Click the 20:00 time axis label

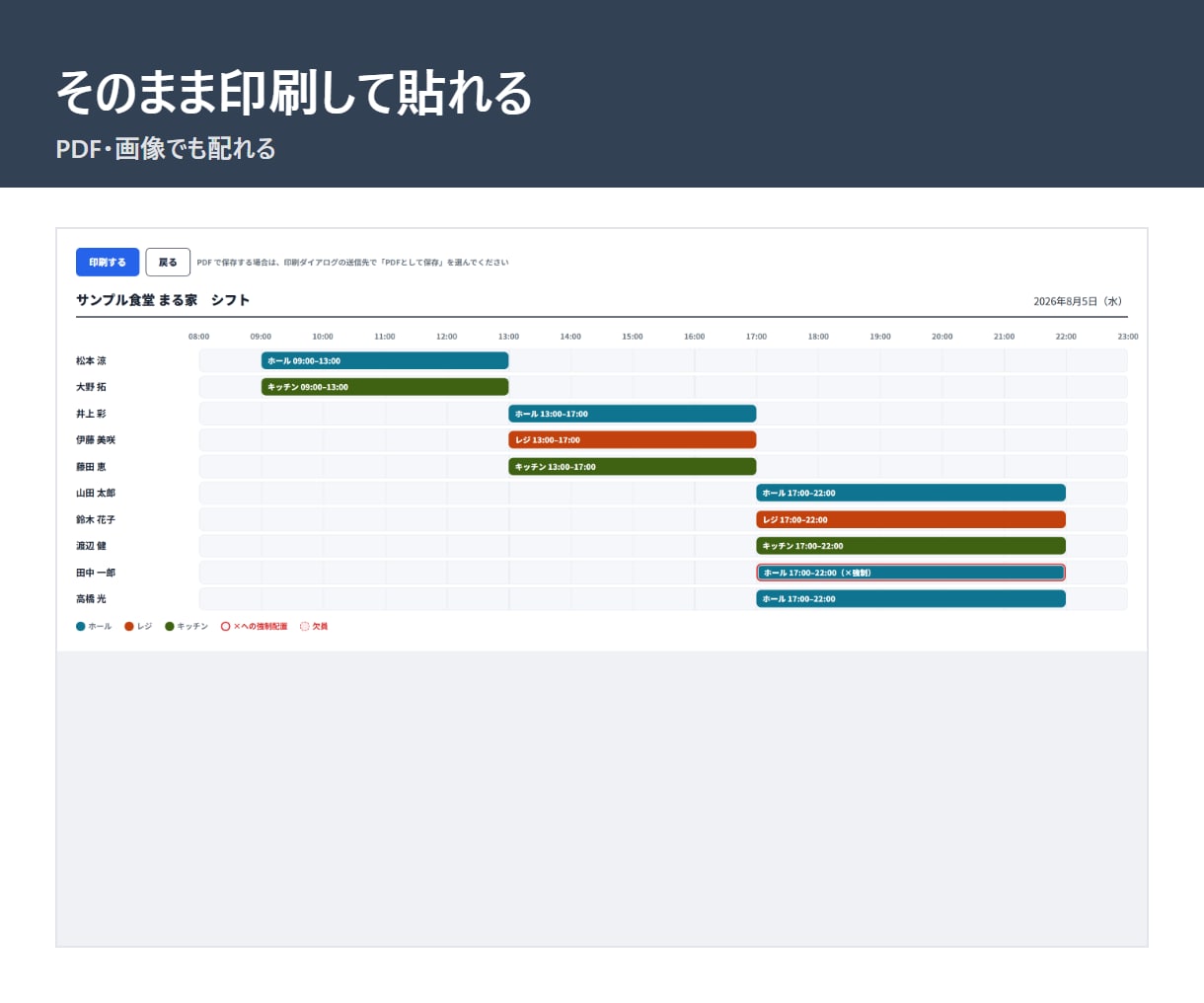[x=942, y=337]
